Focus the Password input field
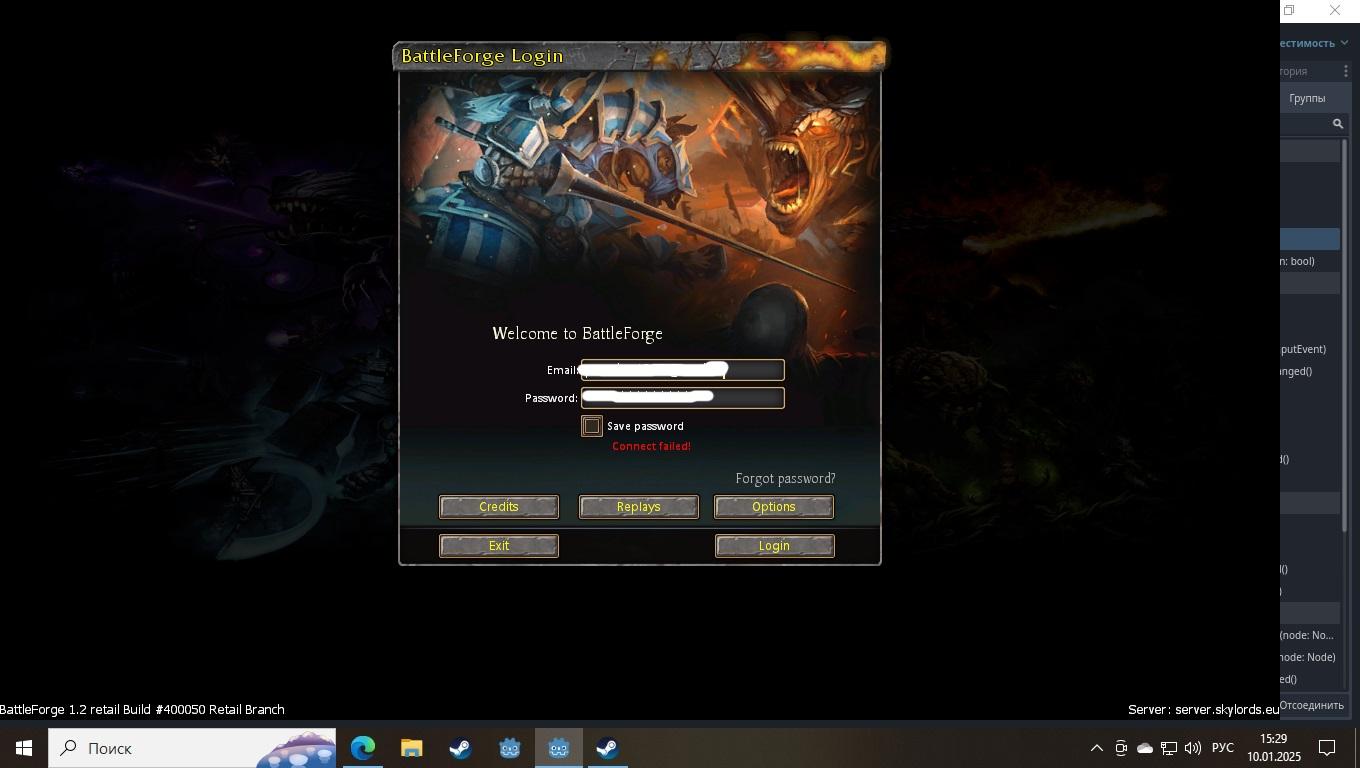The width and height of the screenshot is (1360, 768). [683, 398]
